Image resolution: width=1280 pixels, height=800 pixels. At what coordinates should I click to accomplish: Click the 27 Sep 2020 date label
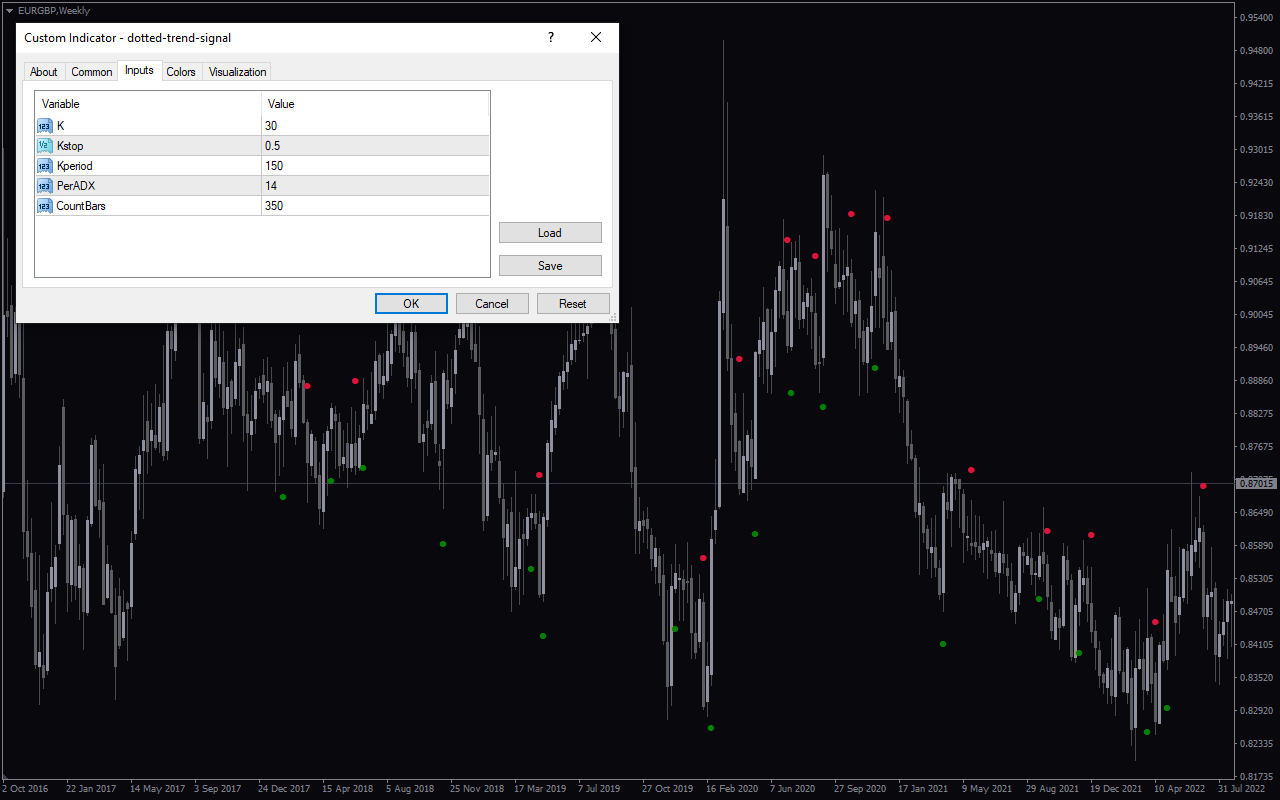coord(860,789)
